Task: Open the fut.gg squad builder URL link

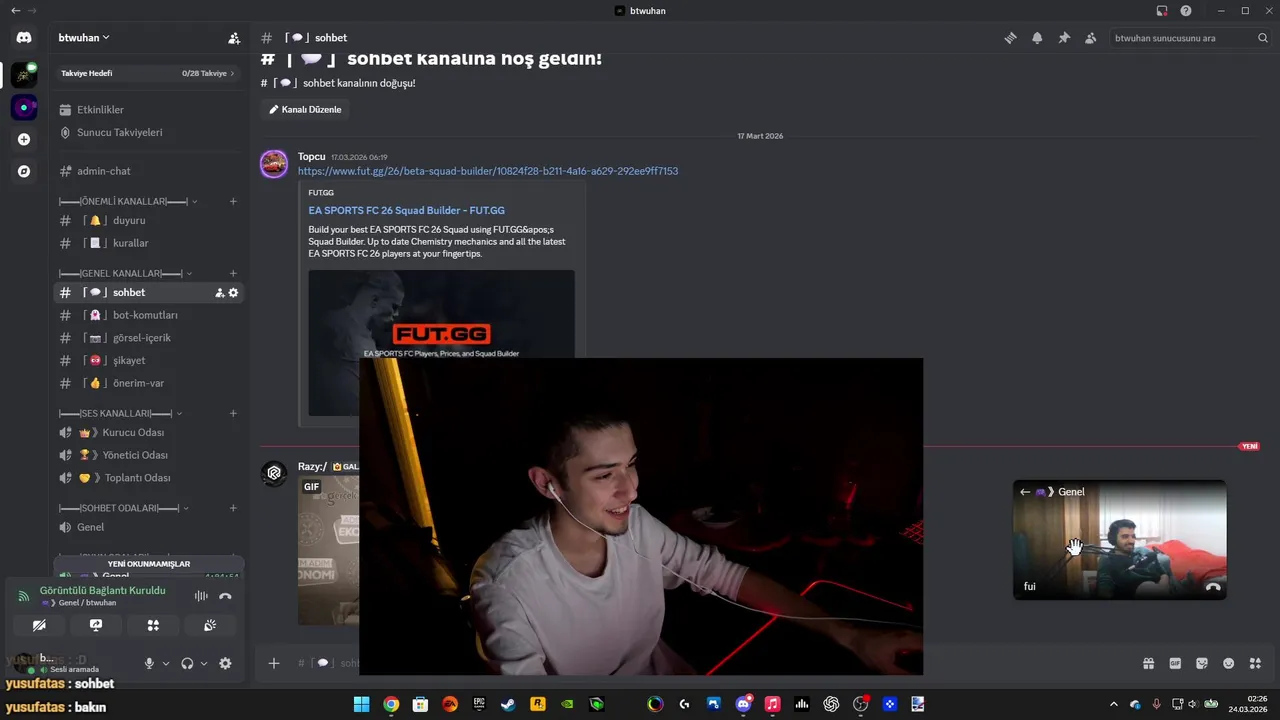Action: (x=488, y=171)
